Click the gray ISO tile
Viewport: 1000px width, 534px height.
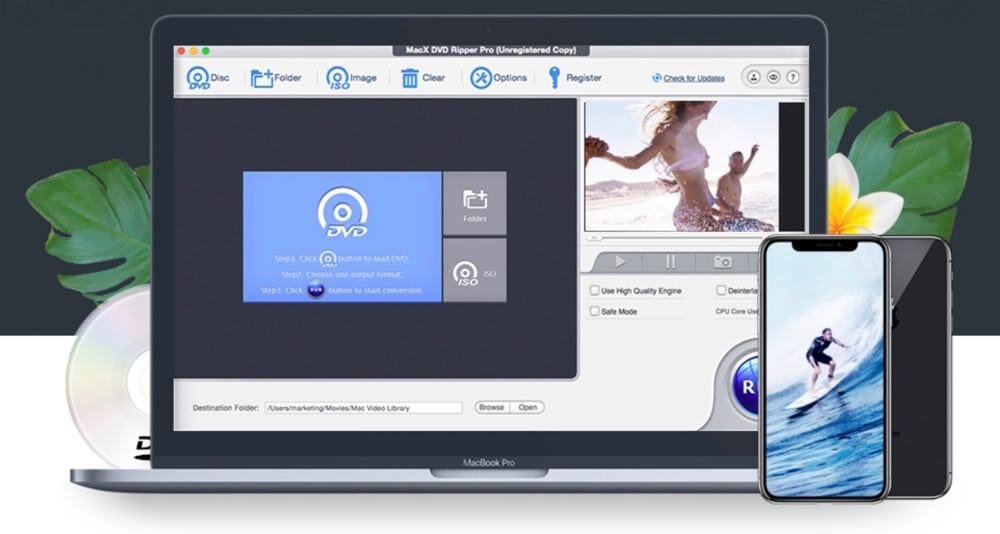[x=474, y=271]
